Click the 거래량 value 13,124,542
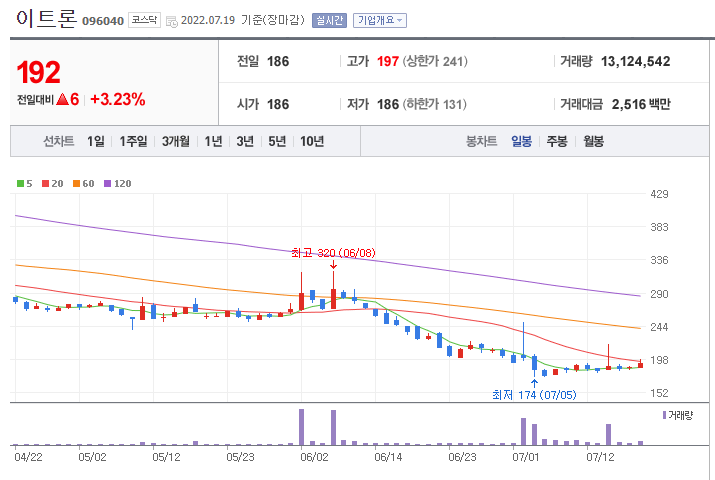This screenshot has height=480, width=715. (x=635, y=62)
